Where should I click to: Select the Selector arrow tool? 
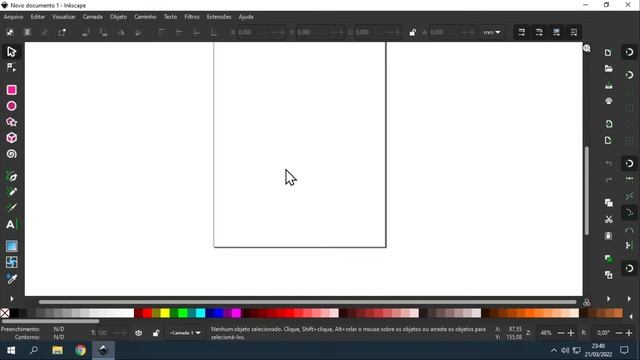pos(11,51)
